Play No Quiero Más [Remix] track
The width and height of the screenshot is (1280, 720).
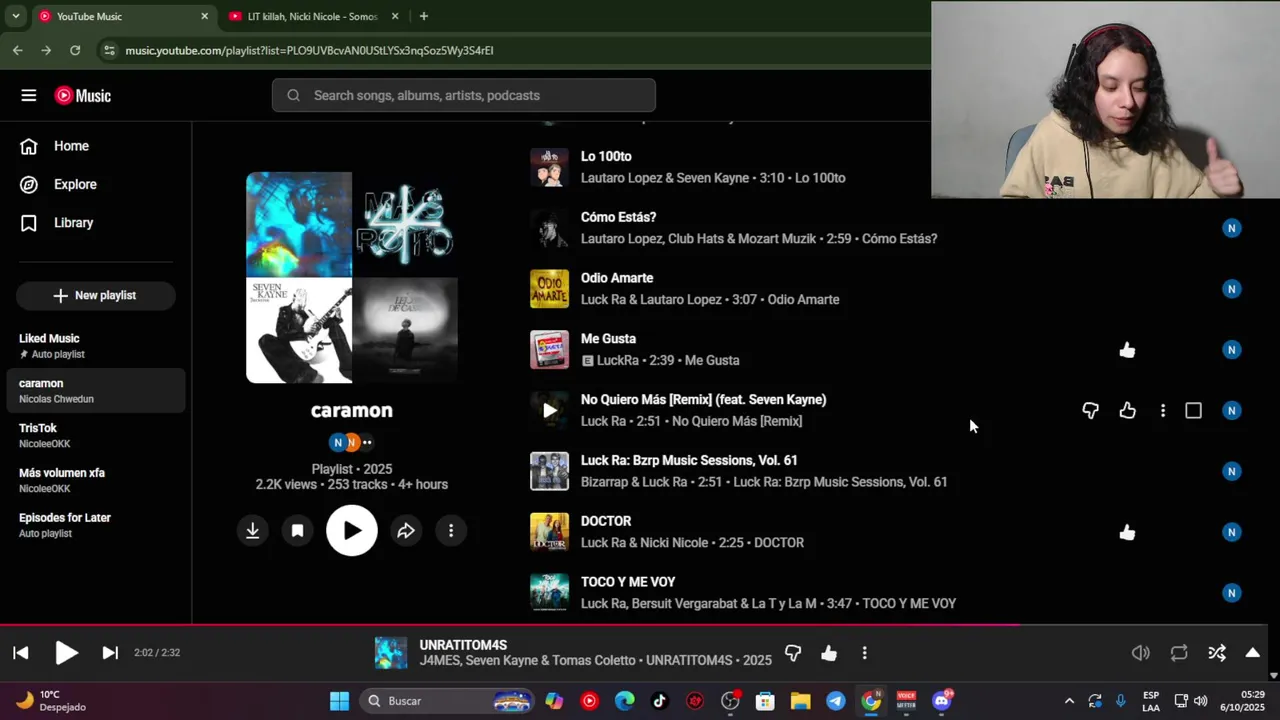click(x=549, y=410)
